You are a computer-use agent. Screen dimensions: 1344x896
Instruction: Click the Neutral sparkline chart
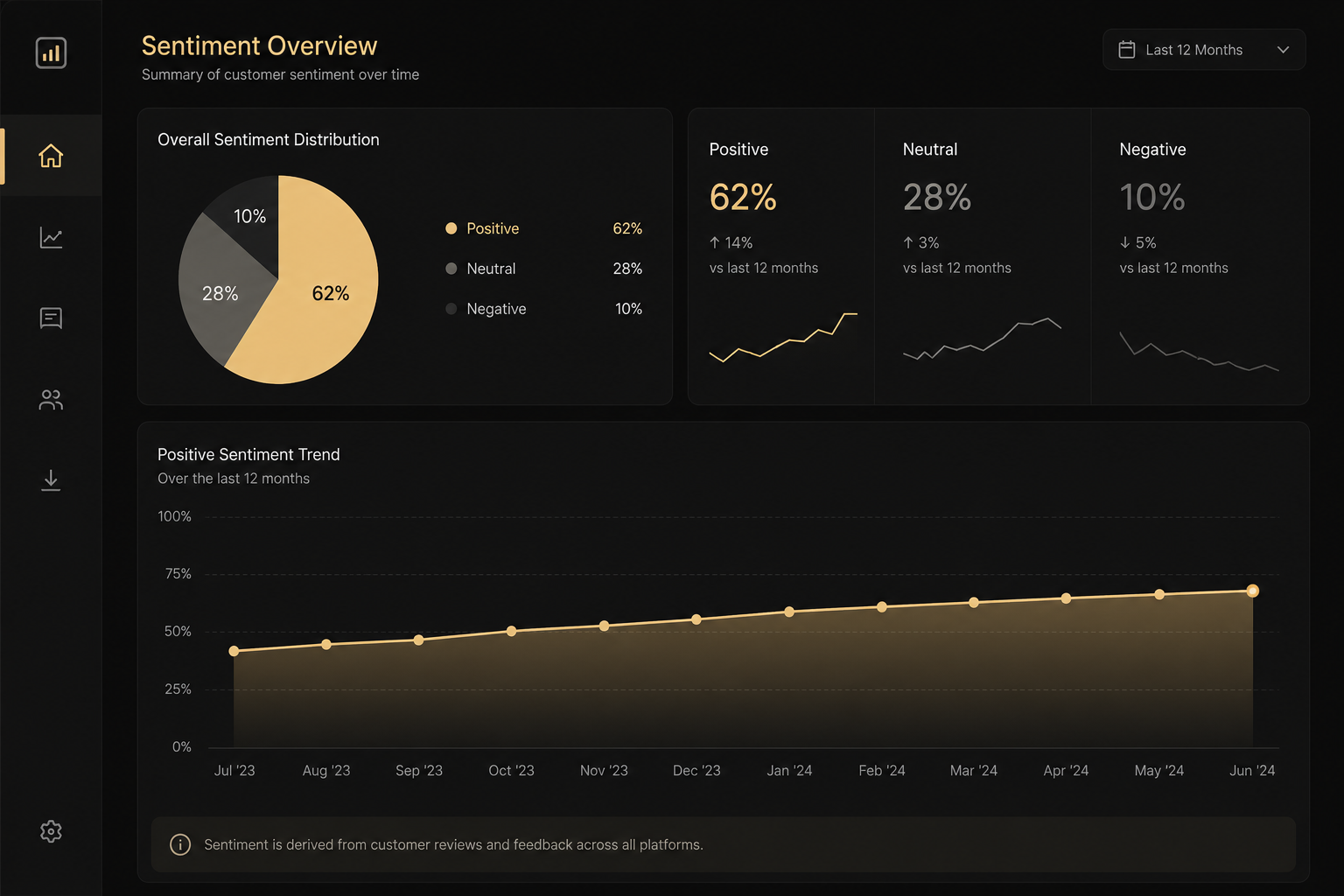[982, 339]
